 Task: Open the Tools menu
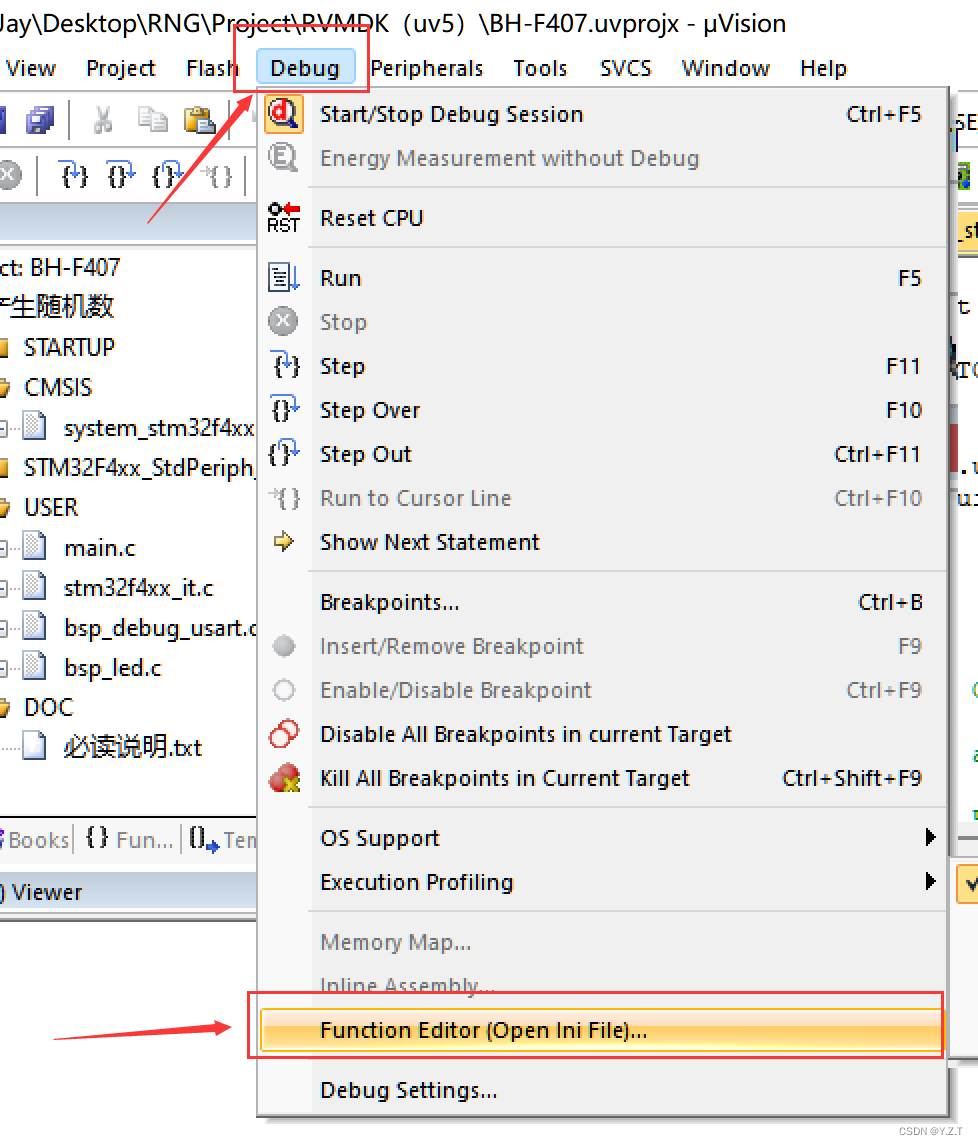pos(540,69)
